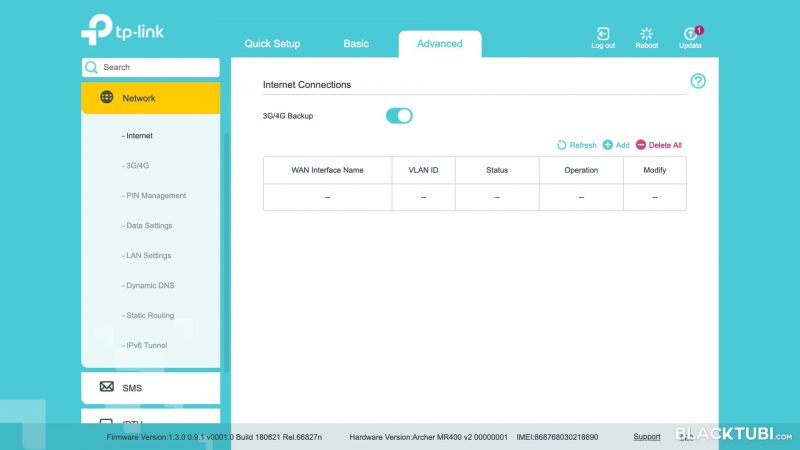800x450 pixels.
Task: Click the Delete All minus icon
Action: (641, 145)
